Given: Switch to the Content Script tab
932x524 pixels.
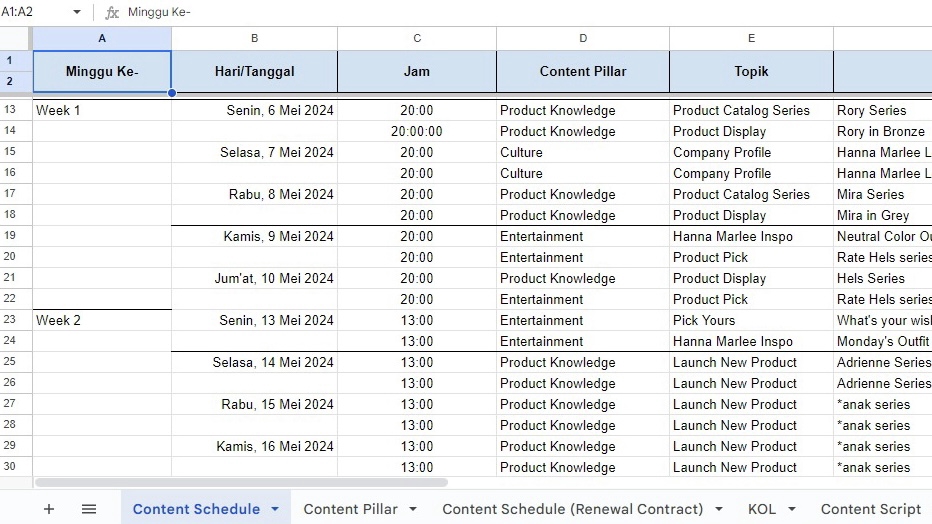Looking at the screenshot, I should click(870, 509).
